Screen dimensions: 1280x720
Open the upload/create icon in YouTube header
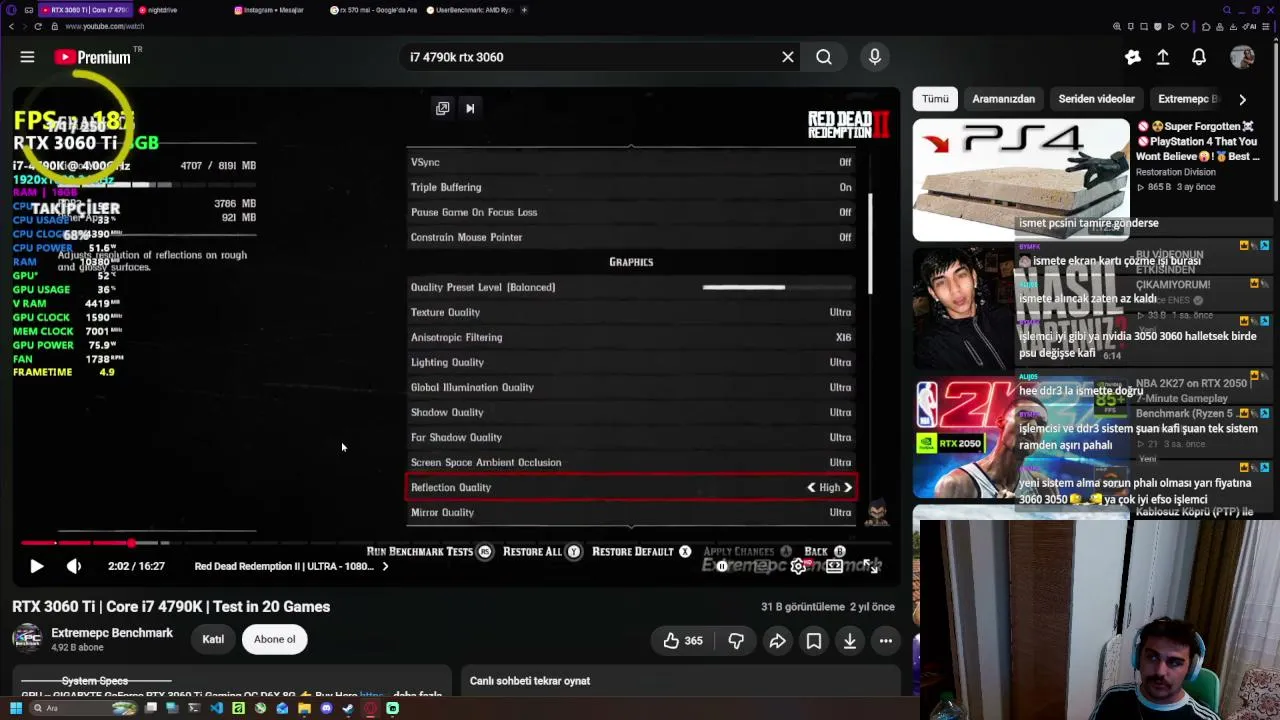point(1163,57)
